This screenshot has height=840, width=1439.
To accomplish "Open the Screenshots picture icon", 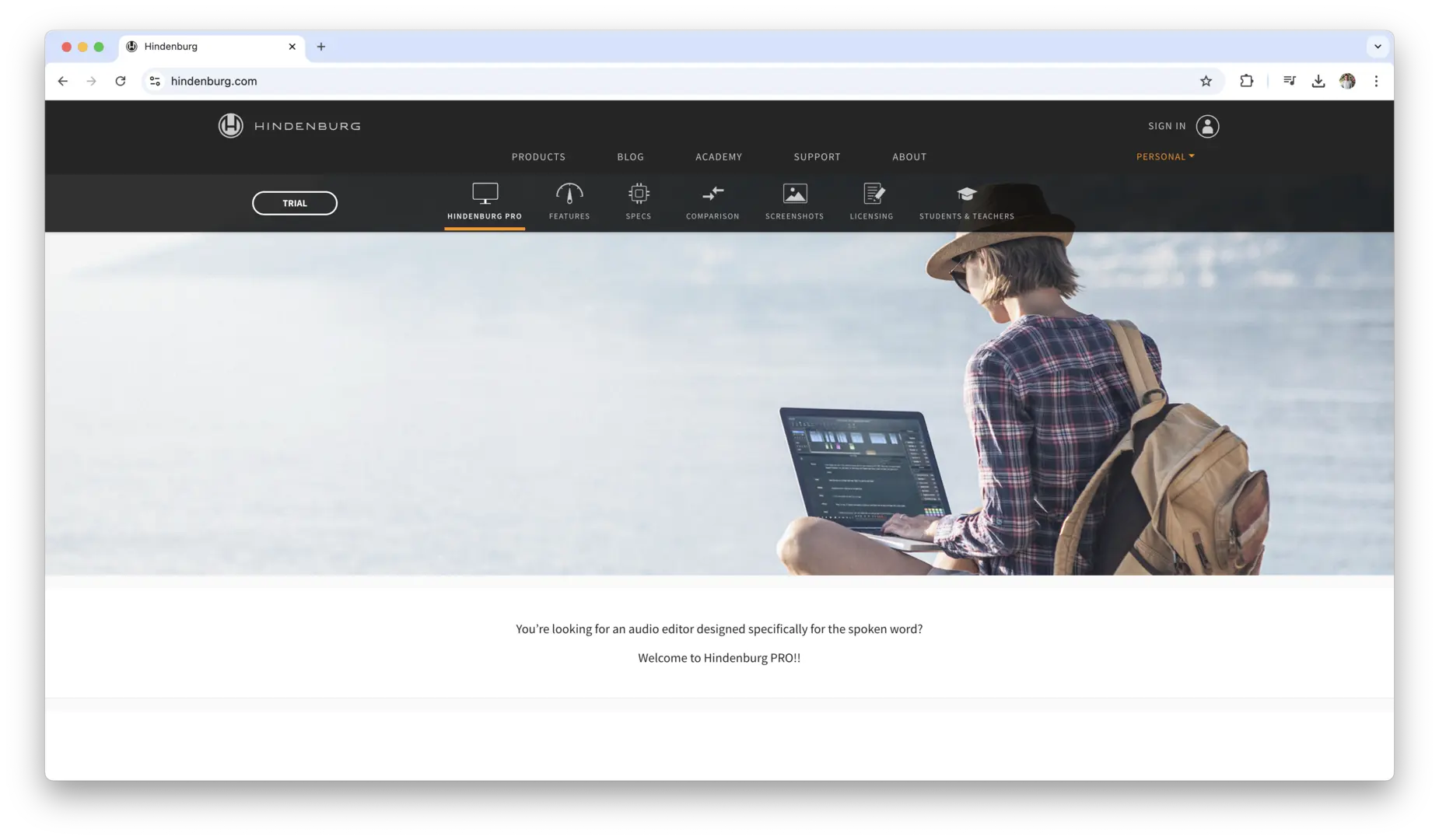I will pos(794,193).
